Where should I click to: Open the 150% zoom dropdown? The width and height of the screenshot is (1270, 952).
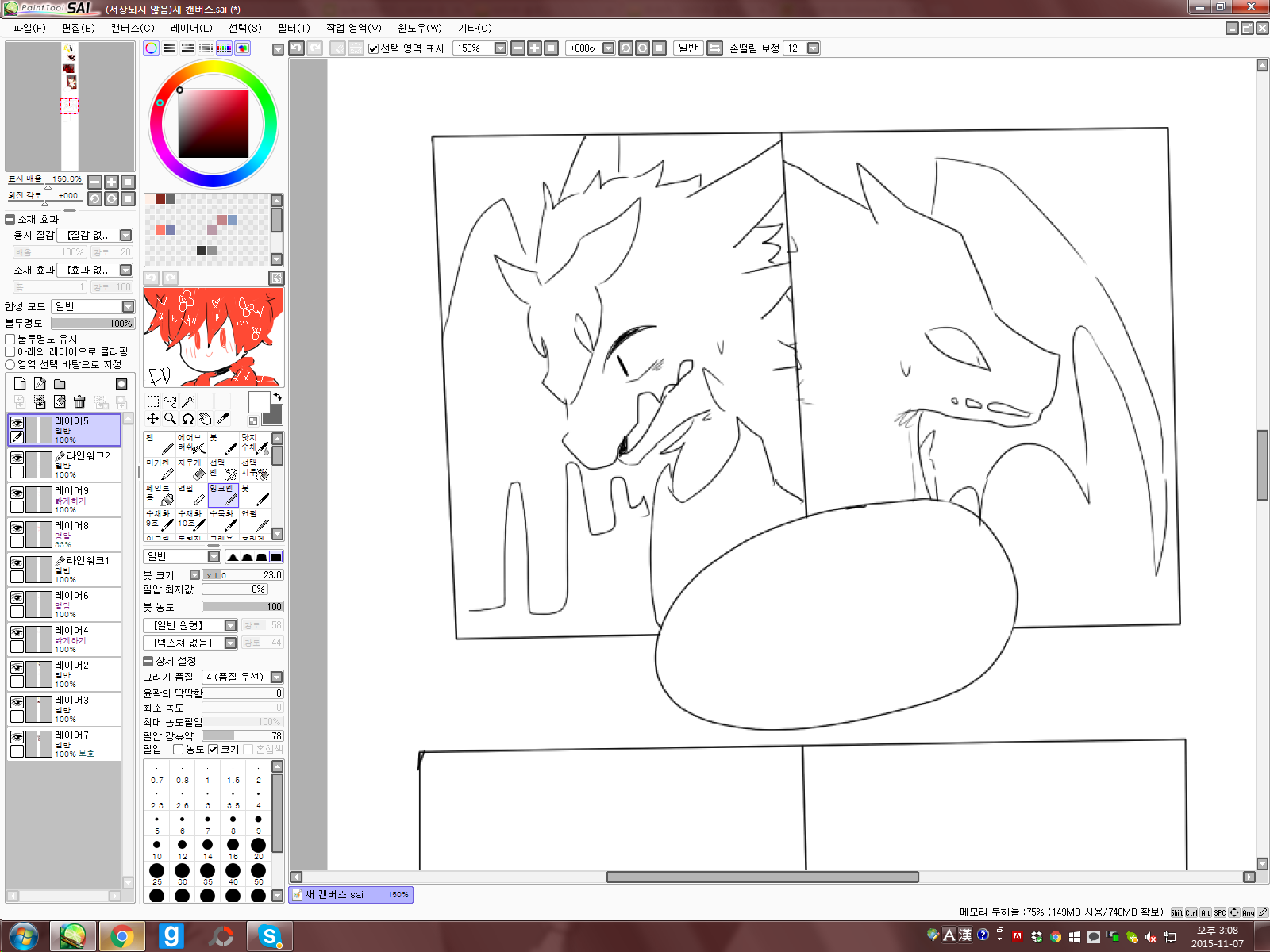tap(500, 48)
